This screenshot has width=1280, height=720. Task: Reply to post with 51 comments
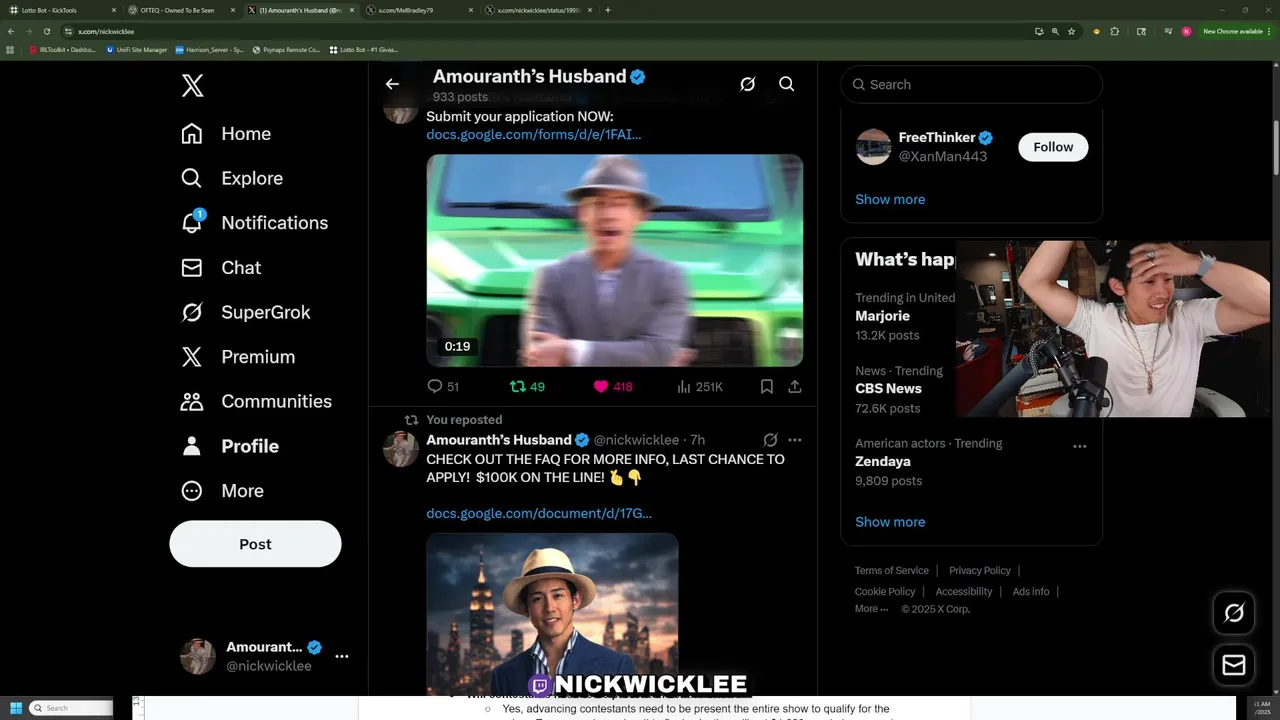click(x=442, y=386)
